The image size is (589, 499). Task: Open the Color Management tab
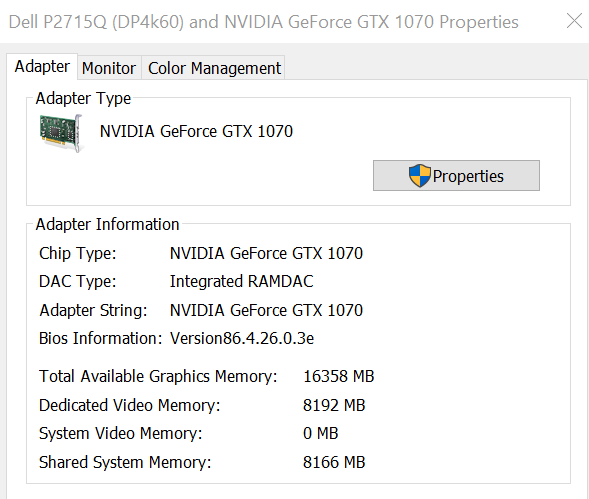tap(214, 68)
